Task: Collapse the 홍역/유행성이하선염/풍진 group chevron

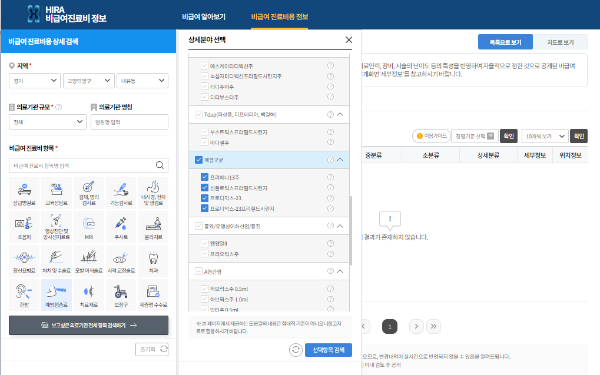Action: pyautogui.click(x=340, y=226)
